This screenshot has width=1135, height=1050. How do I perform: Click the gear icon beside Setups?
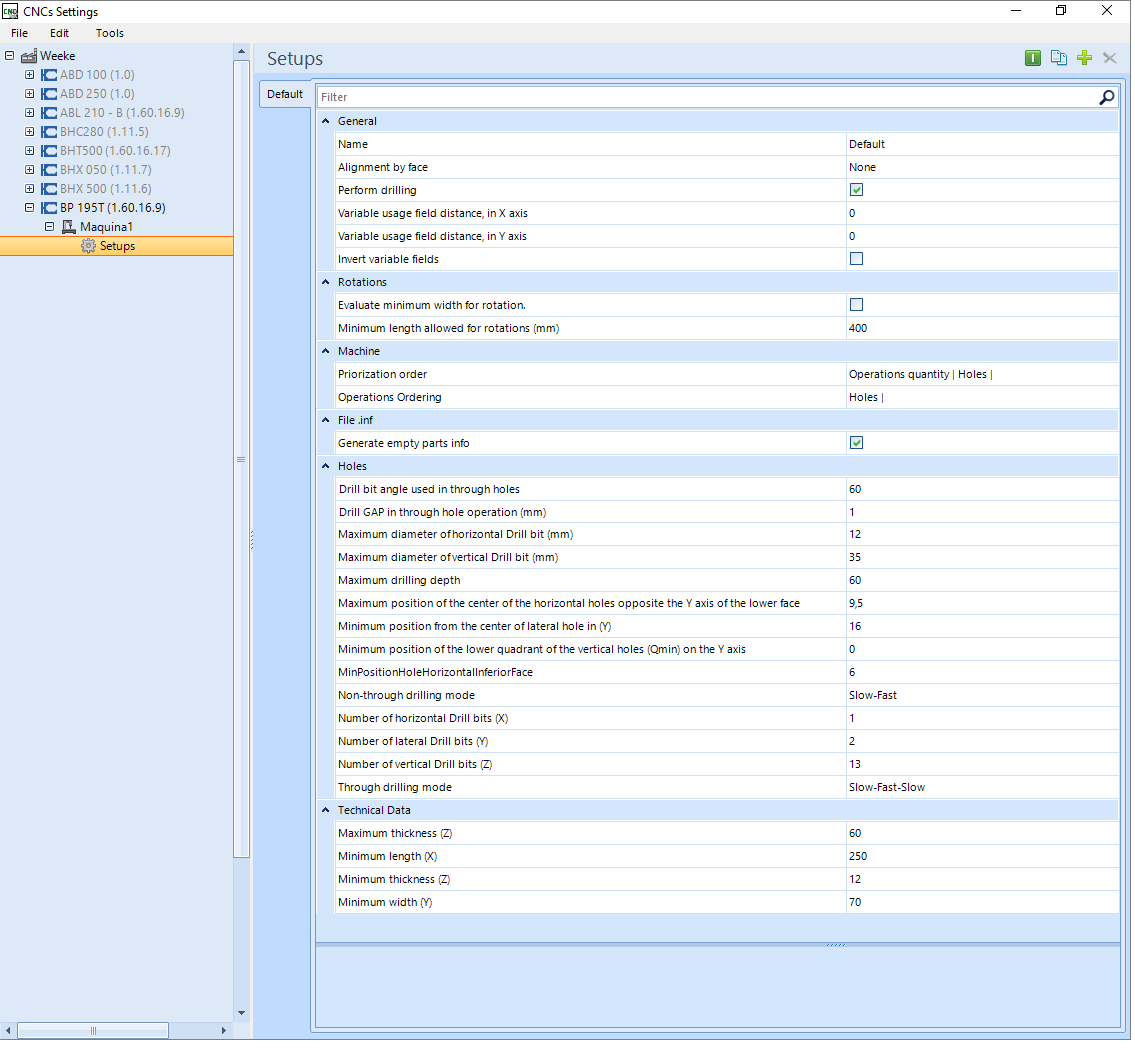[88, 247]
